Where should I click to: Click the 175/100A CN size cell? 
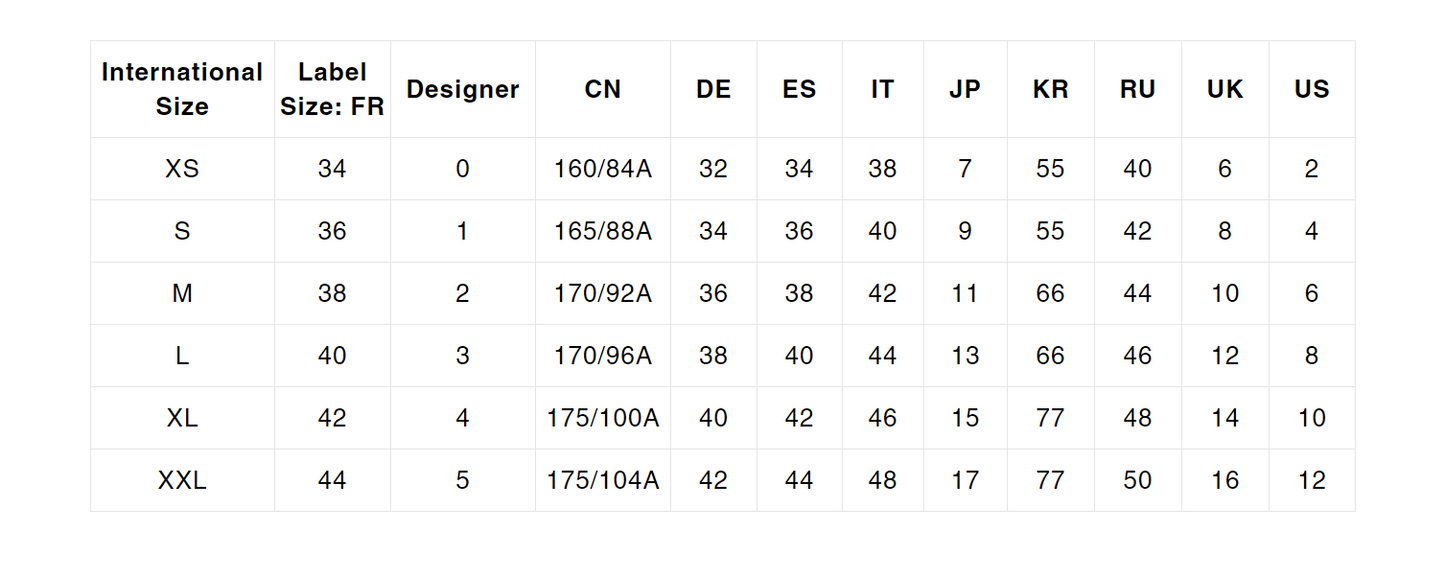602,418
